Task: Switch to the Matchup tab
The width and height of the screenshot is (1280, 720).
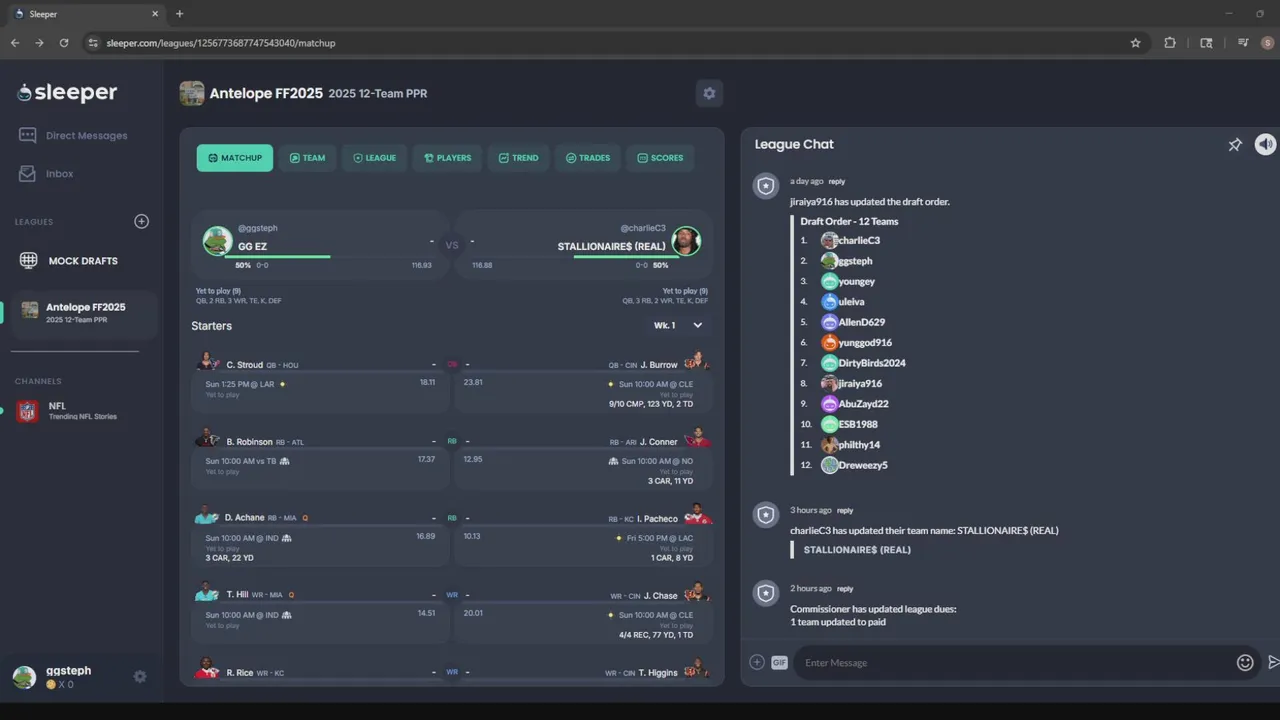Action: click(x=235, y=158)
